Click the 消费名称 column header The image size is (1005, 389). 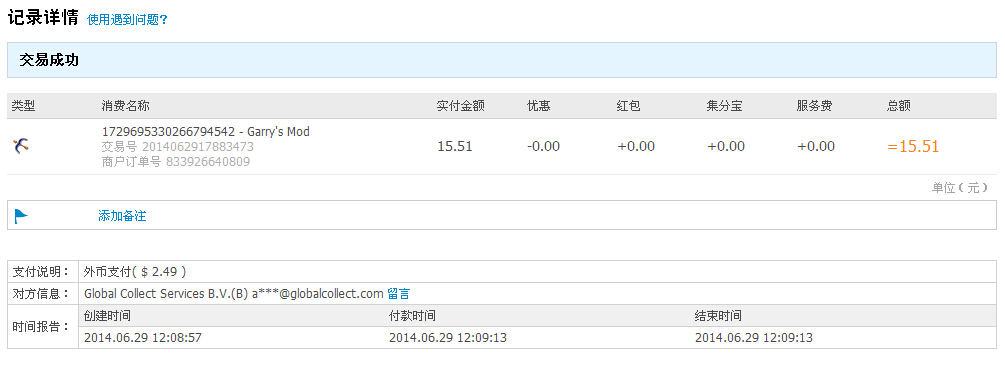click(x=125, y=106)
